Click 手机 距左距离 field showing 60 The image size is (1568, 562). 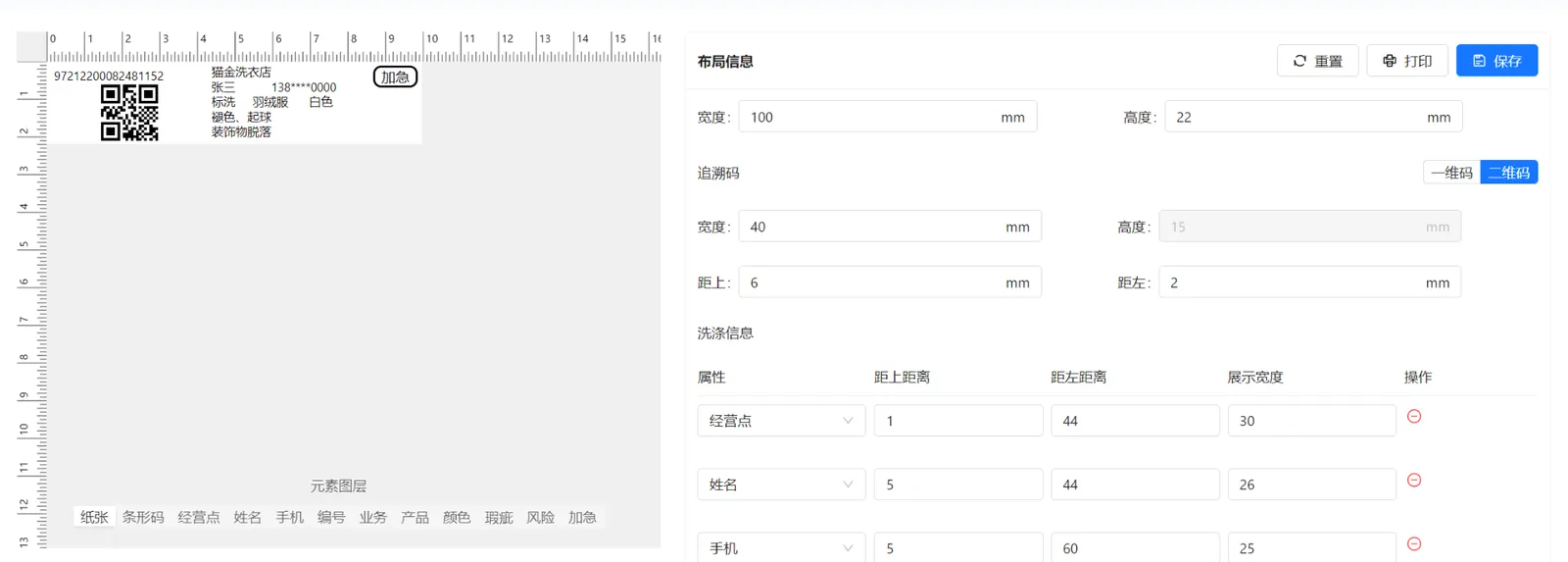(x=1135, y=547)
